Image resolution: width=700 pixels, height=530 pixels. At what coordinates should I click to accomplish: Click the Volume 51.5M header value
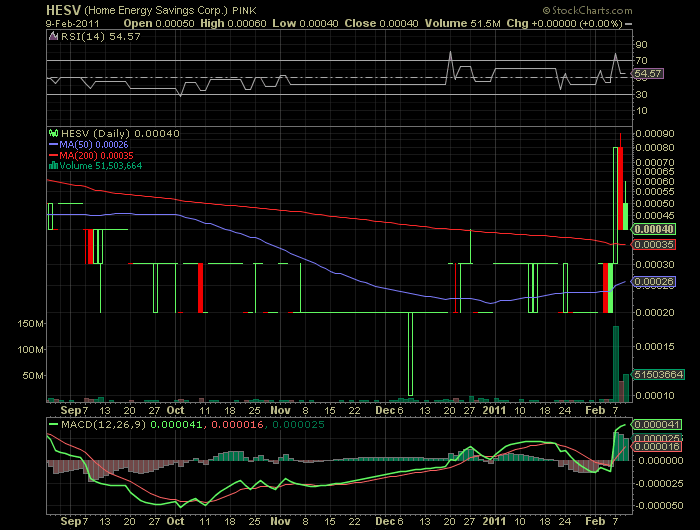(x=462, y=24)
